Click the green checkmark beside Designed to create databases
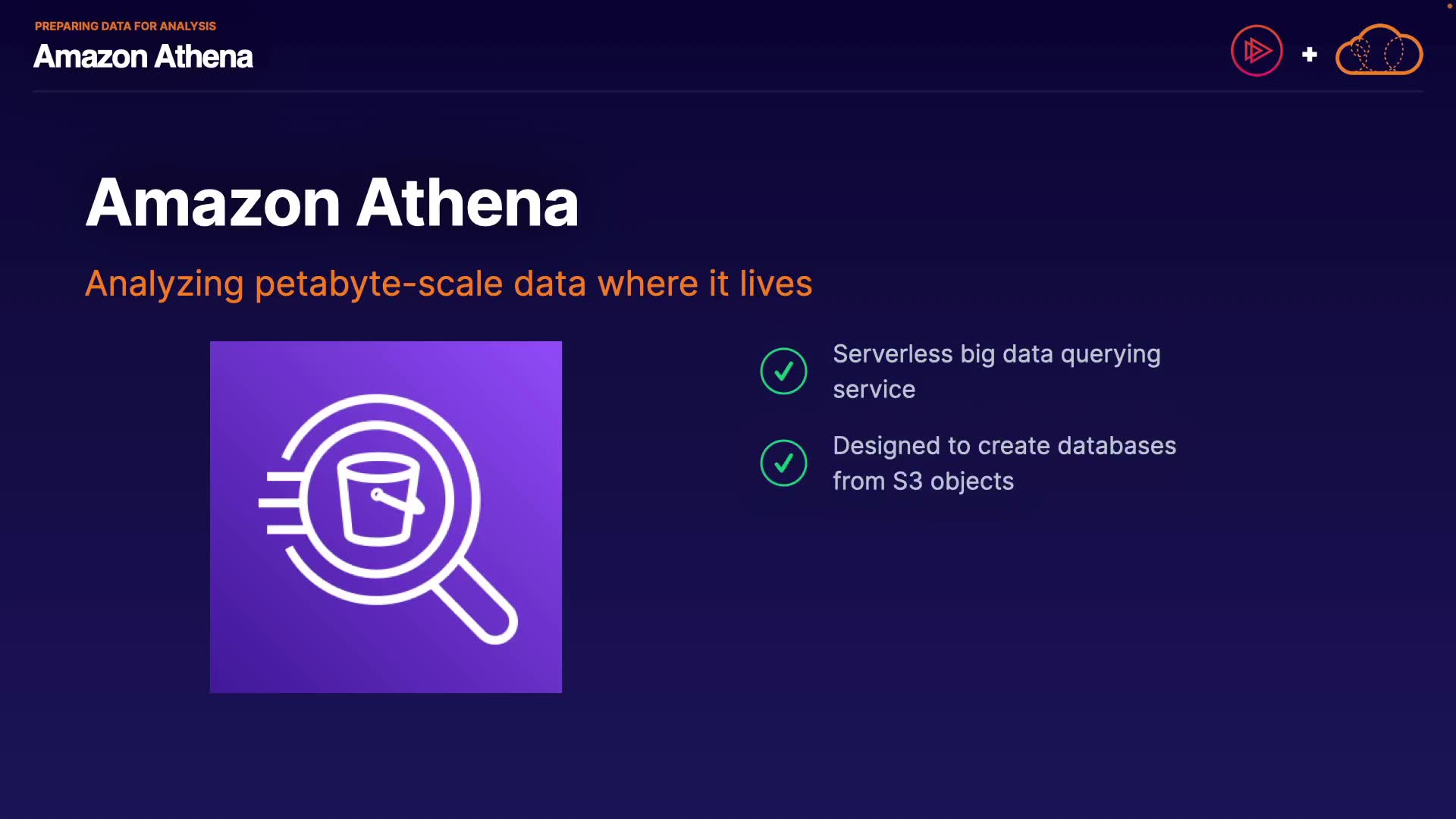The image size is (1456, 819). pyautogui.click(x=783, y=463)
